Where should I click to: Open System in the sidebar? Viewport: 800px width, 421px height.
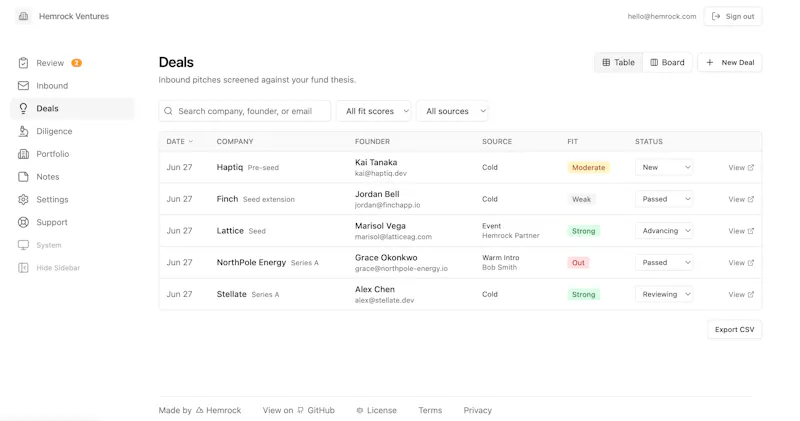tap(72, 245)
